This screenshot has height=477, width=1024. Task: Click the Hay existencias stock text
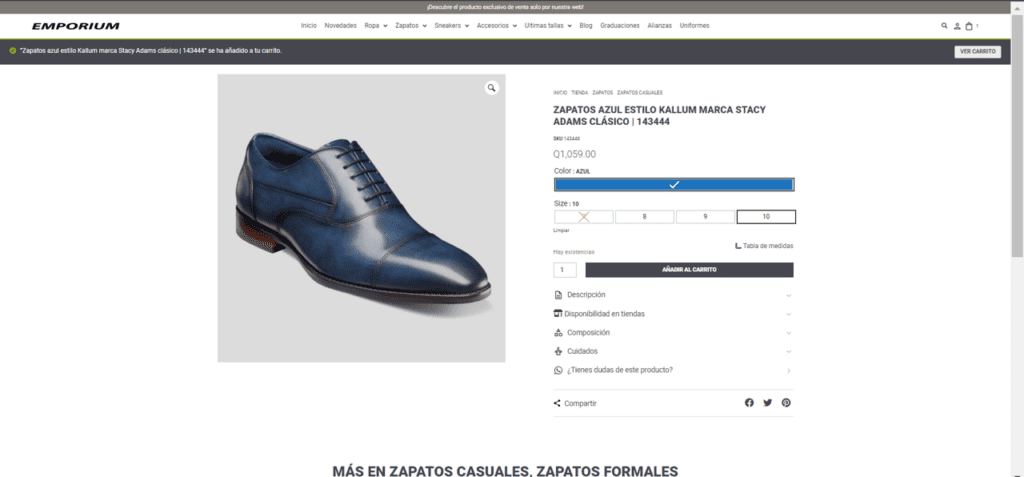pyautogui.click(x=574, y=252)
